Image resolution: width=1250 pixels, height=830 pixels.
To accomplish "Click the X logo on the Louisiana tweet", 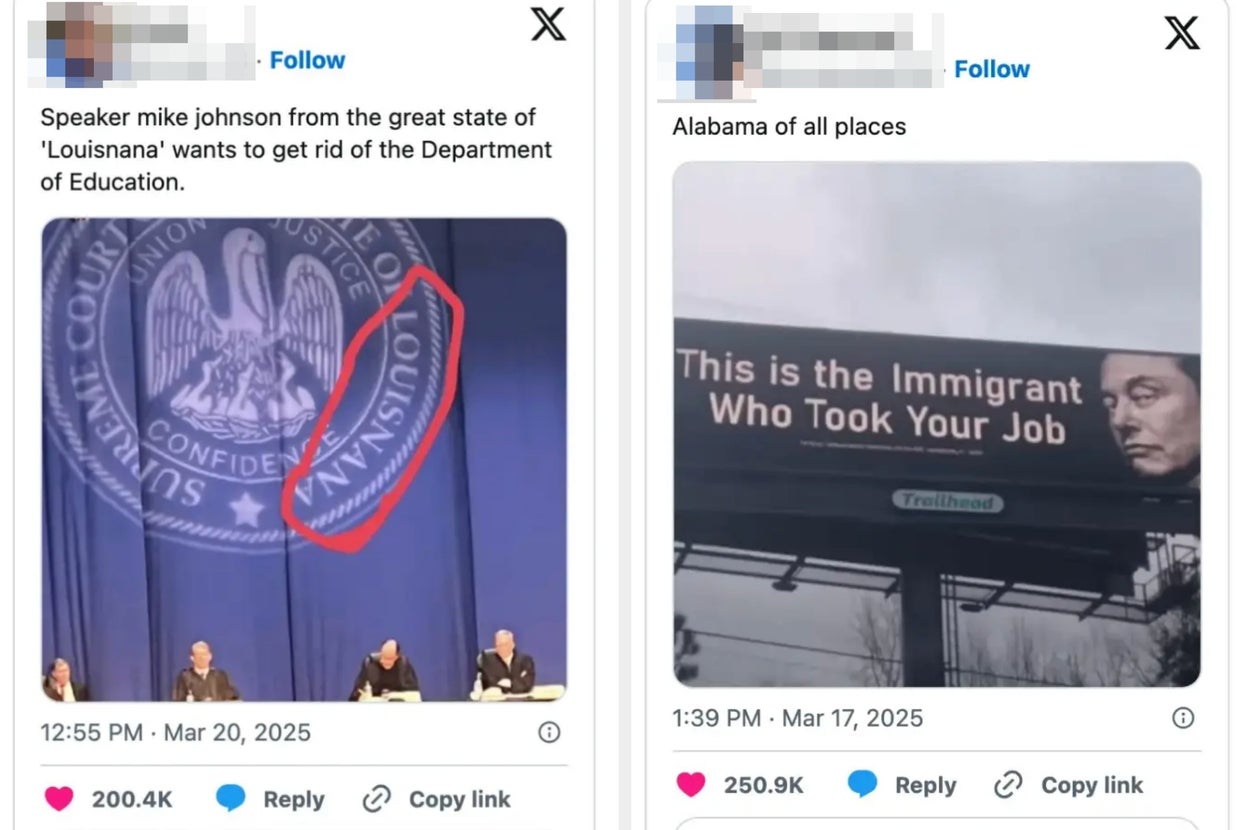I will (548, 23).
